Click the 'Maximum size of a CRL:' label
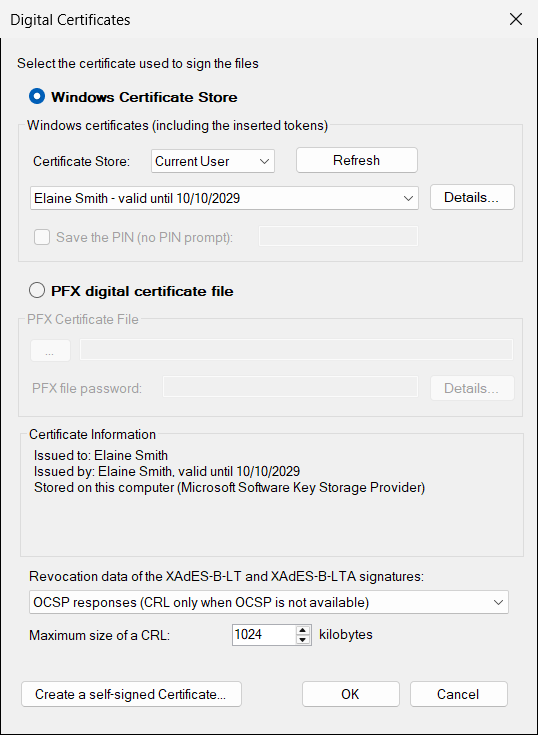 click(99, 636)
